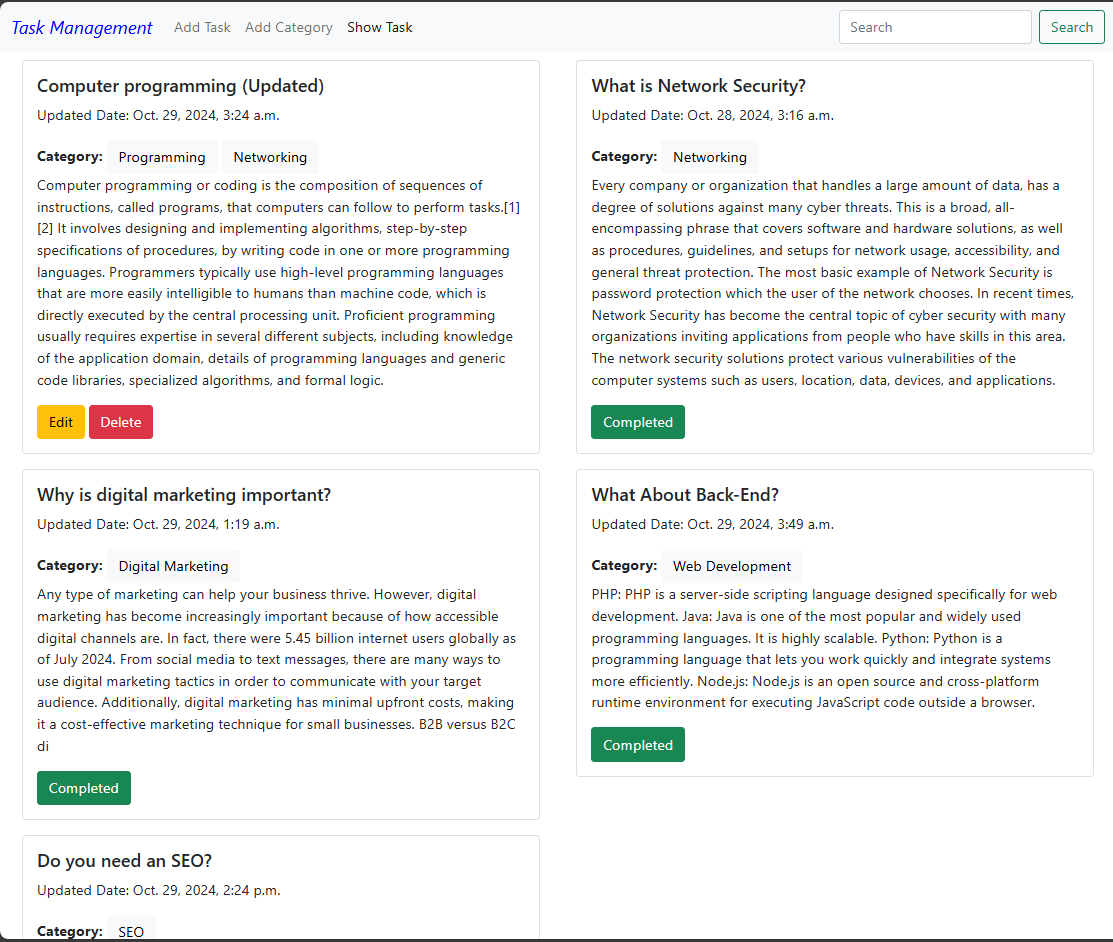1113x942 pixels.
Task: Focus the Search text field
Action: pyautogui.click(x=935, y=27)
